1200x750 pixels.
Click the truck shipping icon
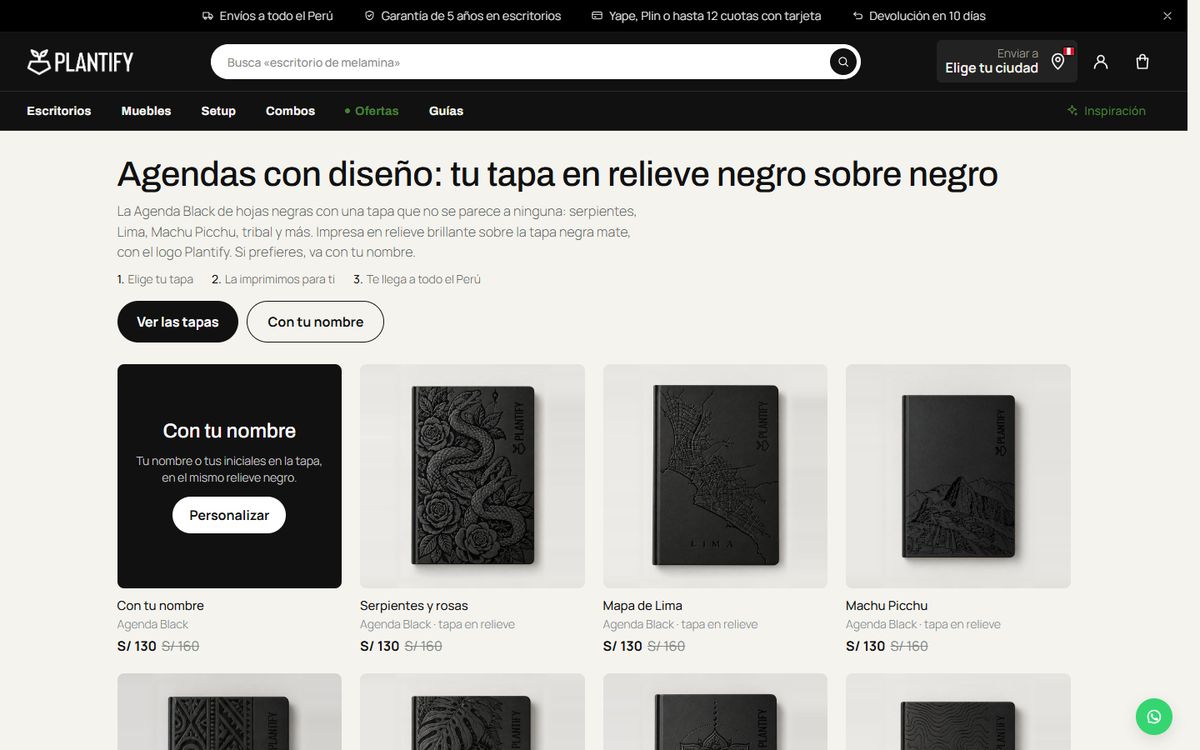click(207, 16)
